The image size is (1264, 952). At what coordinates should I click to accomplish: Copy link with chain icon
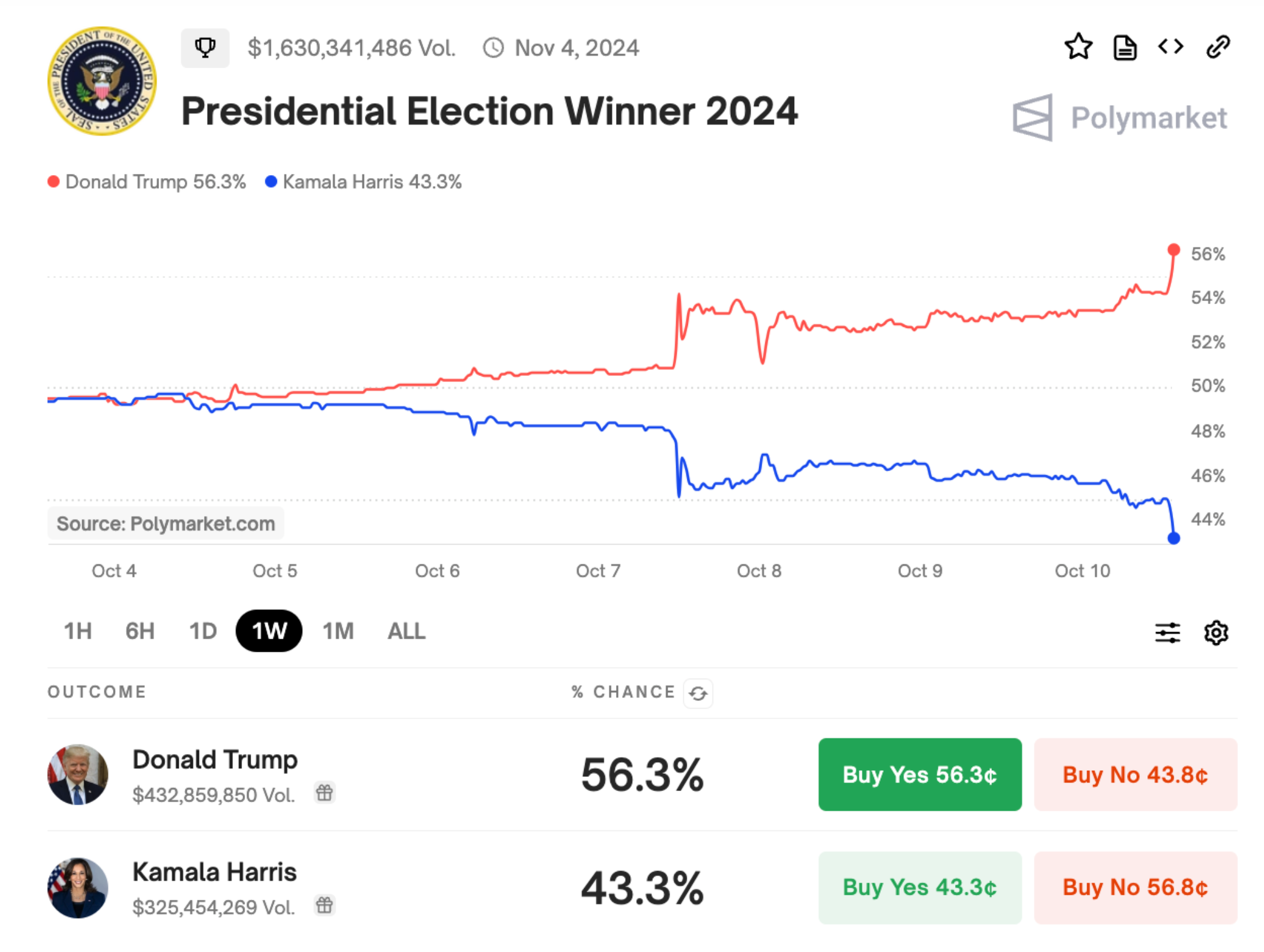1218,47
